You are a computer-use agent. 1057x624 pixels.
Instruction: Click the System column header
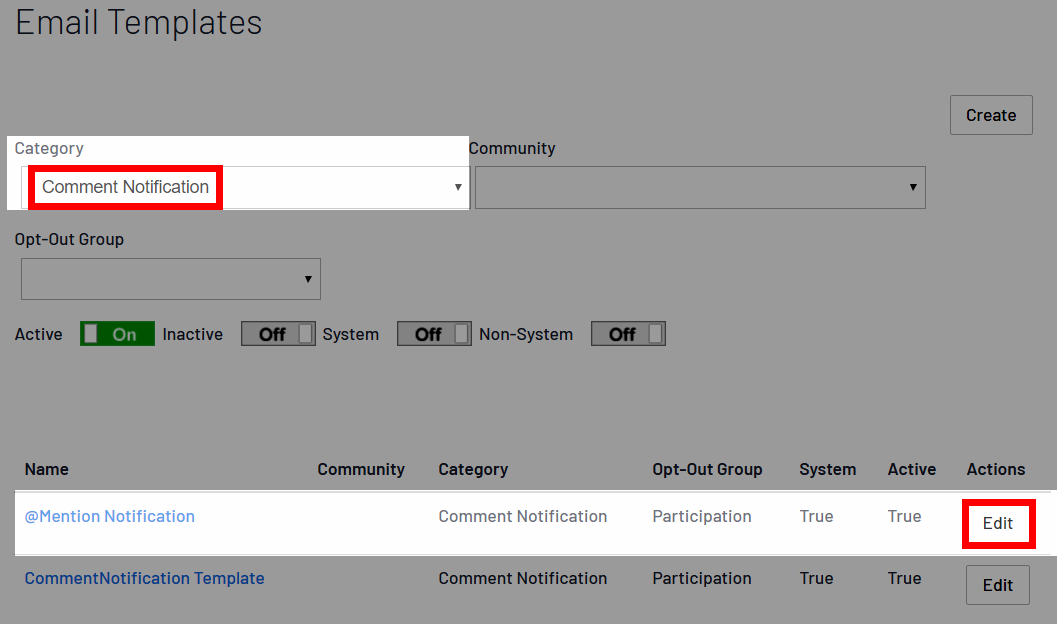point(828,469)
